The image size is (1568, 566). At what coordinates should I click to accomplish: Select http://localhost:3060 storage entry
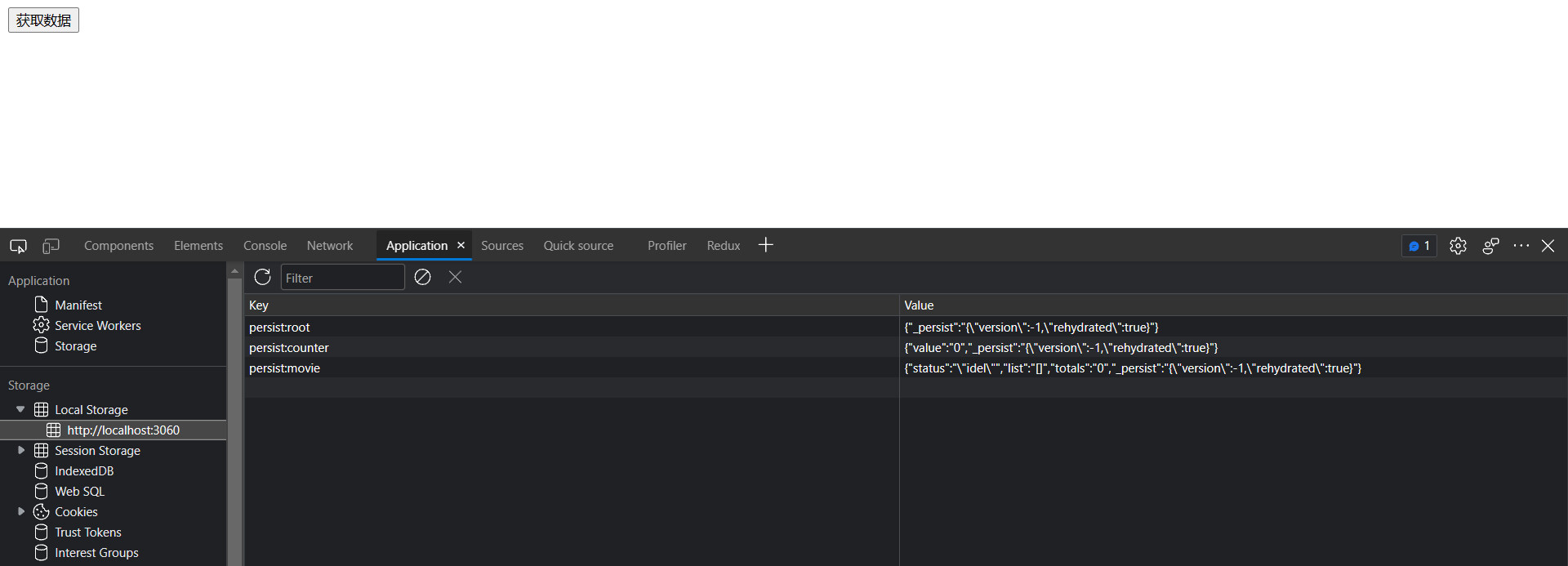pyautogui.click(x=114, y=430)
